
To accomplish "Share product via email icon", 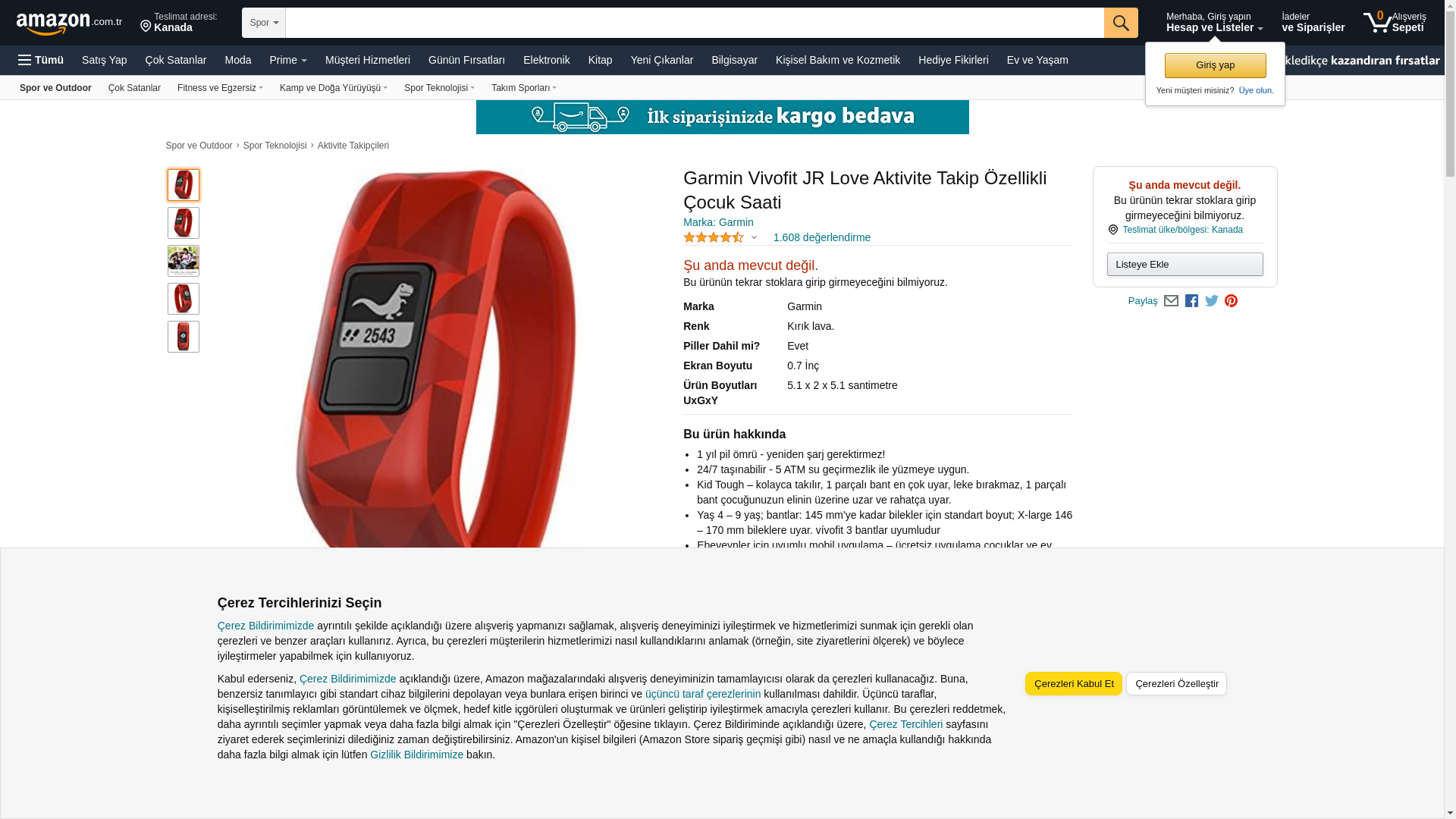I will [1171, 301].
